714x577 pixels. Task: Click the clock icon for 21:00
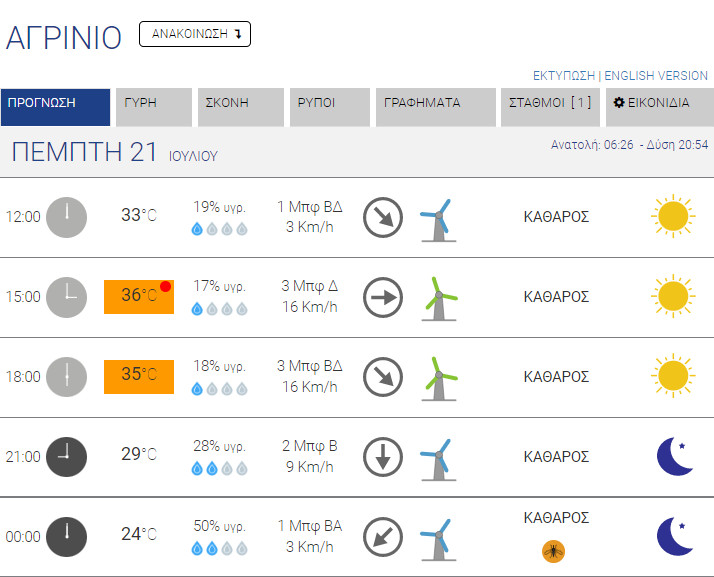[67, 456]
